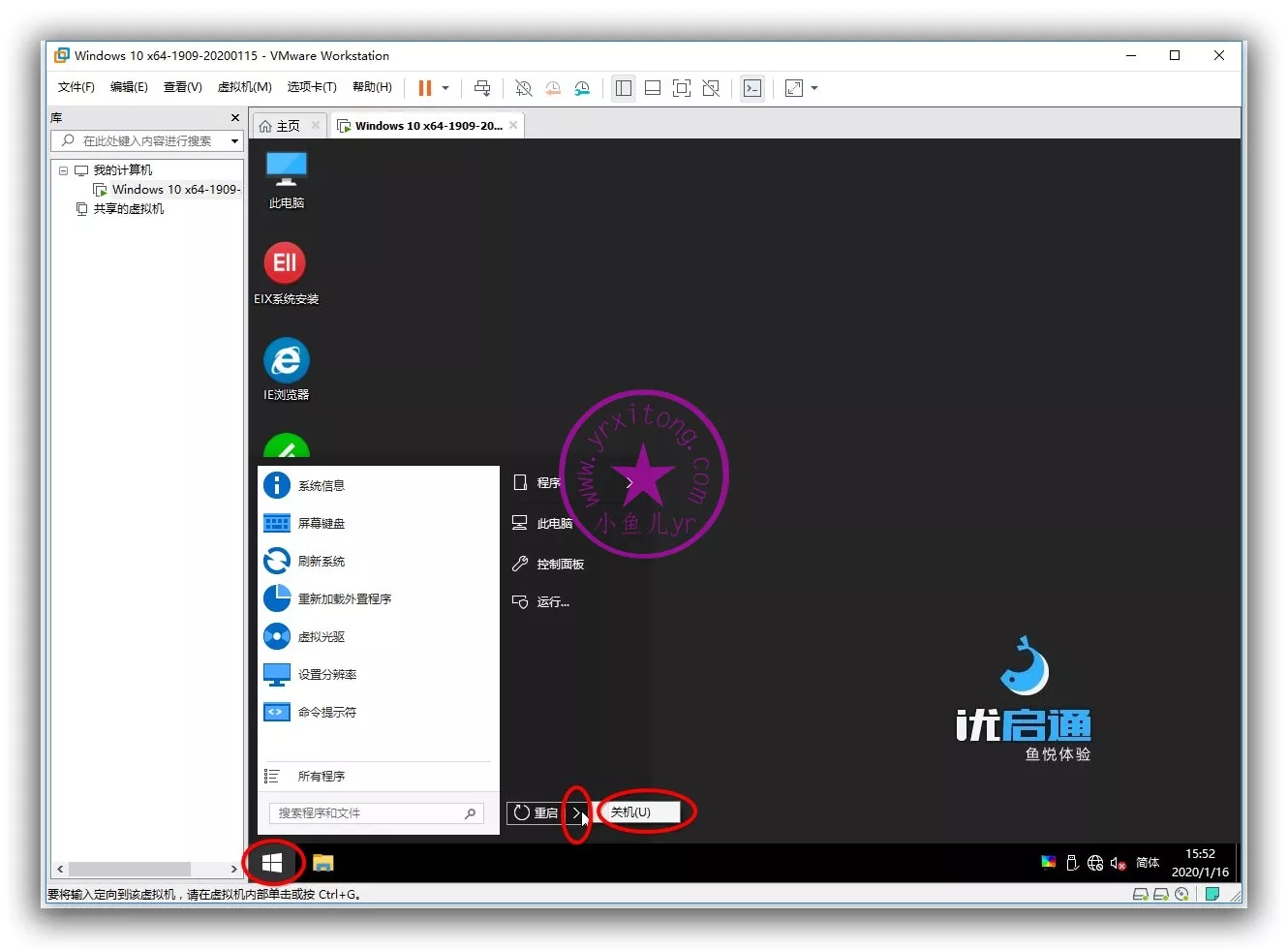Click the muted volume icon in tray

pos(1118,863)
